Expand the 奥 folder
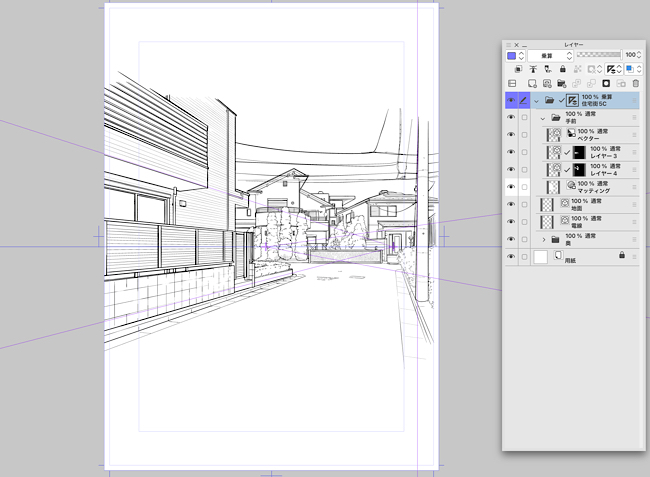 click(x=544, y=240)
